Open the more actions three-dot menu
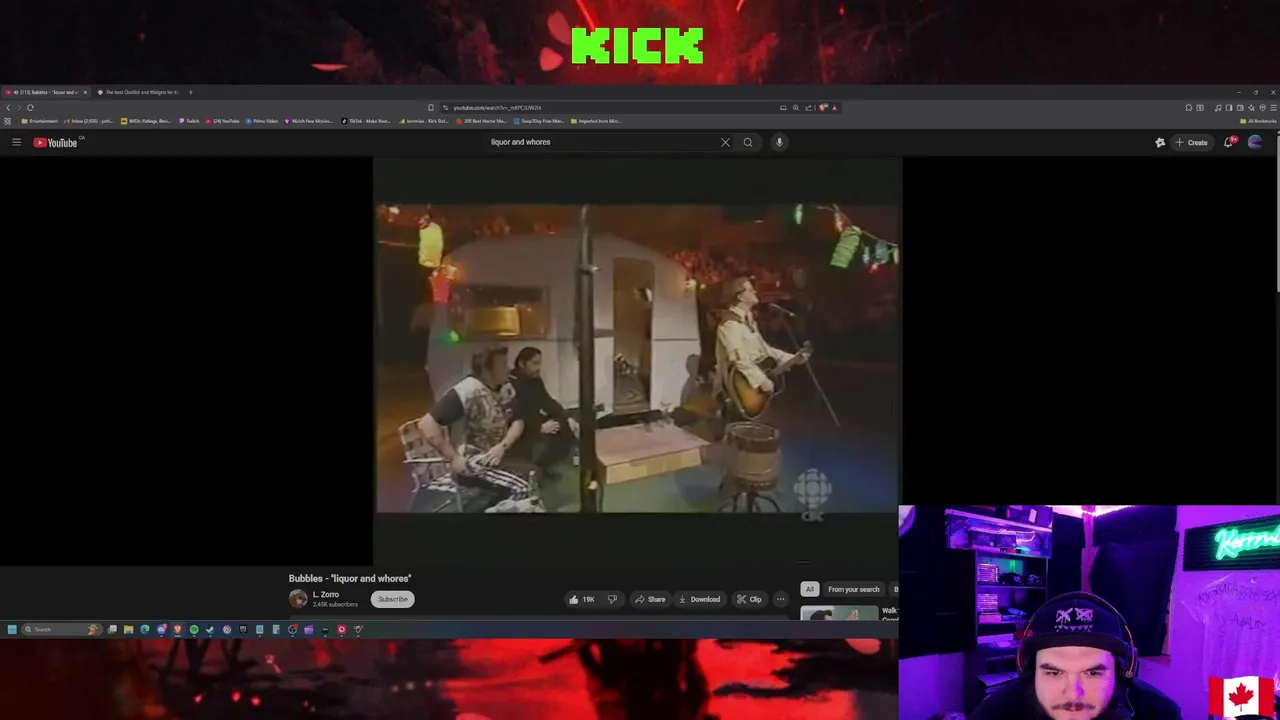This screenshot has height=720, width=1280. pyautogui.click(x=780, y=599)
